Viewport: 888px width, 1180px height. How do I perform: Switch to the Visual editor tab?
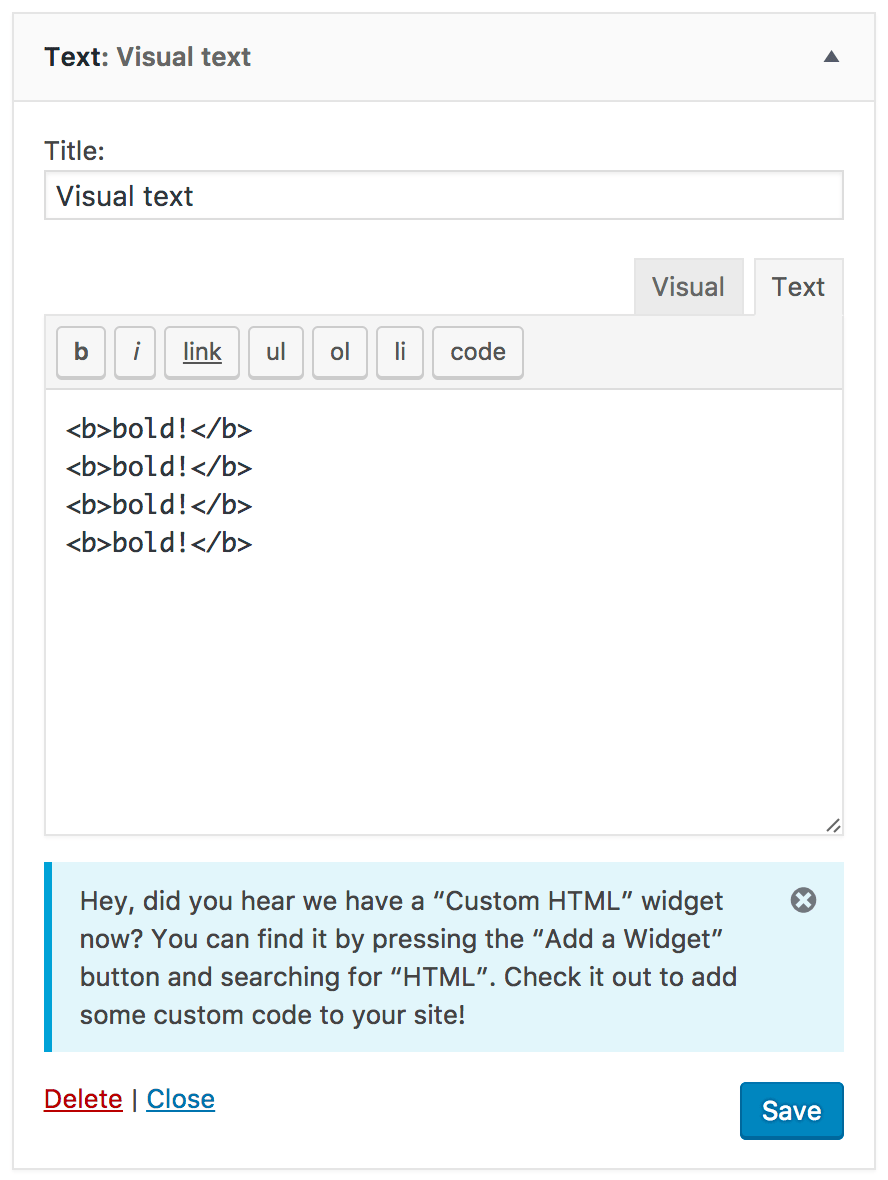688,287
